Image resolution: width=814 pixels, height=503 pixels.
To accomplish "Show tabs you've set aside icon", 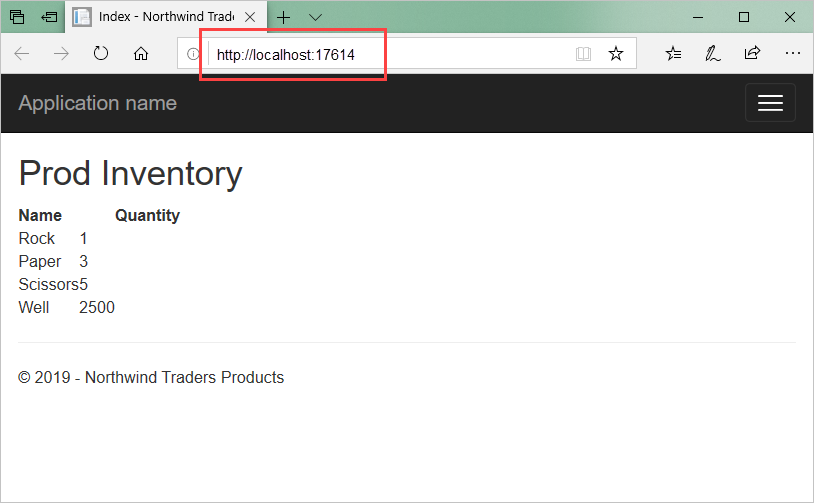I will [17, 17].
